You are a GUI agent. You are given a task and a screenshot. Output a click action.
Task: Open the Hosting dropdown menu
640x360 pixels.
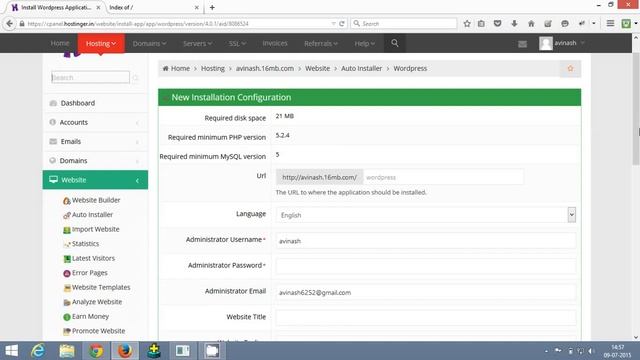pyautogui.click(x=101, y=43)
